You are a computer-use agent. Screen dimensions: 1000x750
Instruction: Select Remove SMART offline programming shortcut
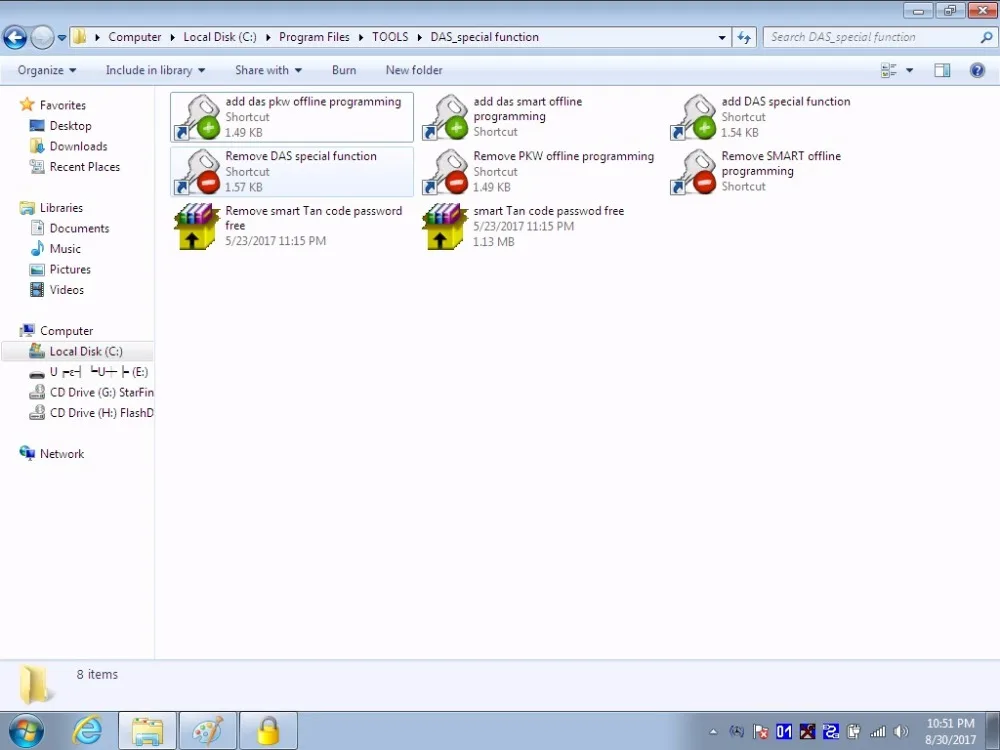[788, 172]
